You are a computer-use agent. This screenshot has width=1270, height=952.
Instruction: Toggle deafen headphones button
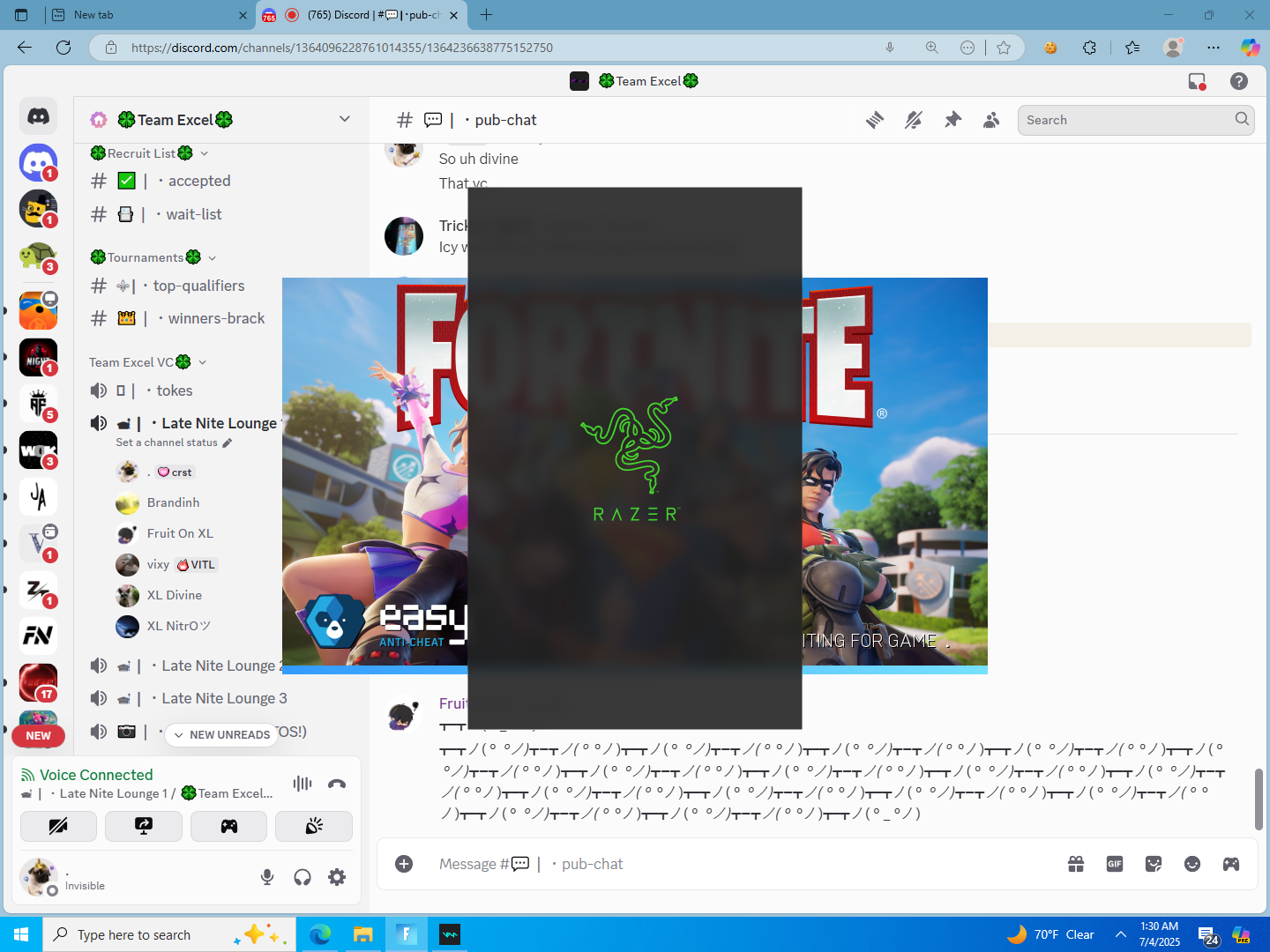pos(303,877)
